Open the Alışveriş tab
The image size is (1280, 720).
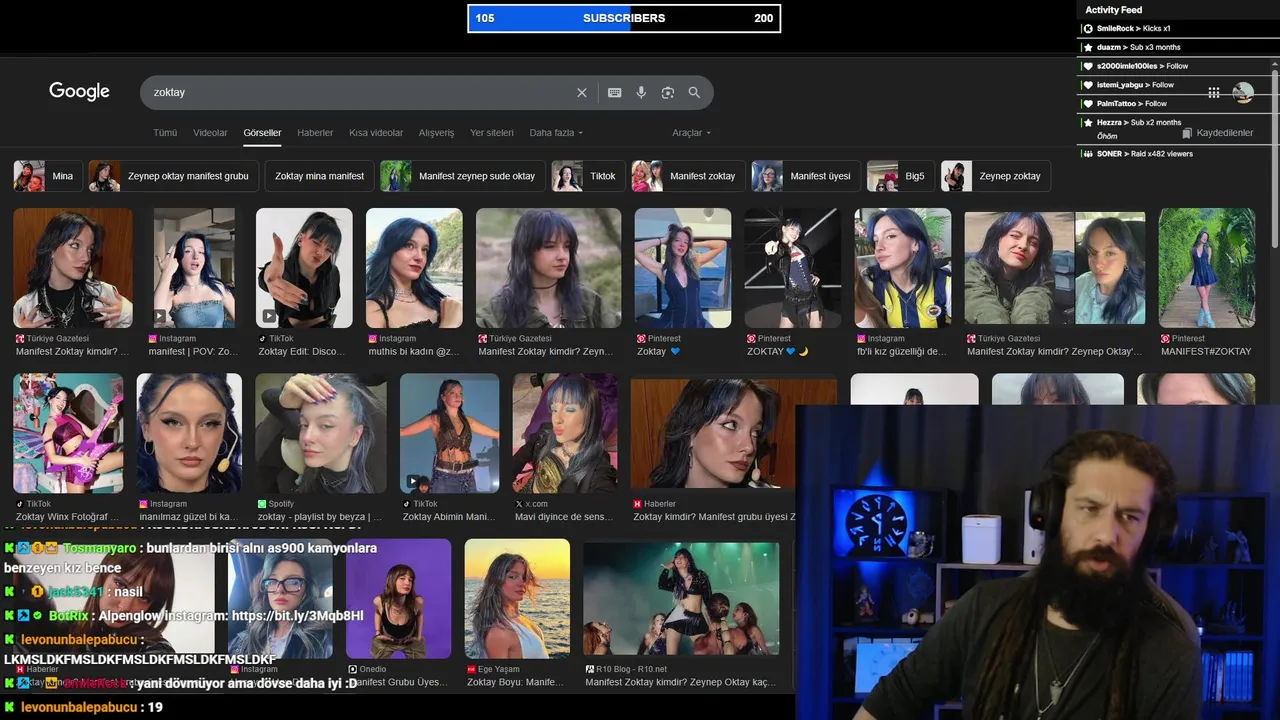point(436,133)
